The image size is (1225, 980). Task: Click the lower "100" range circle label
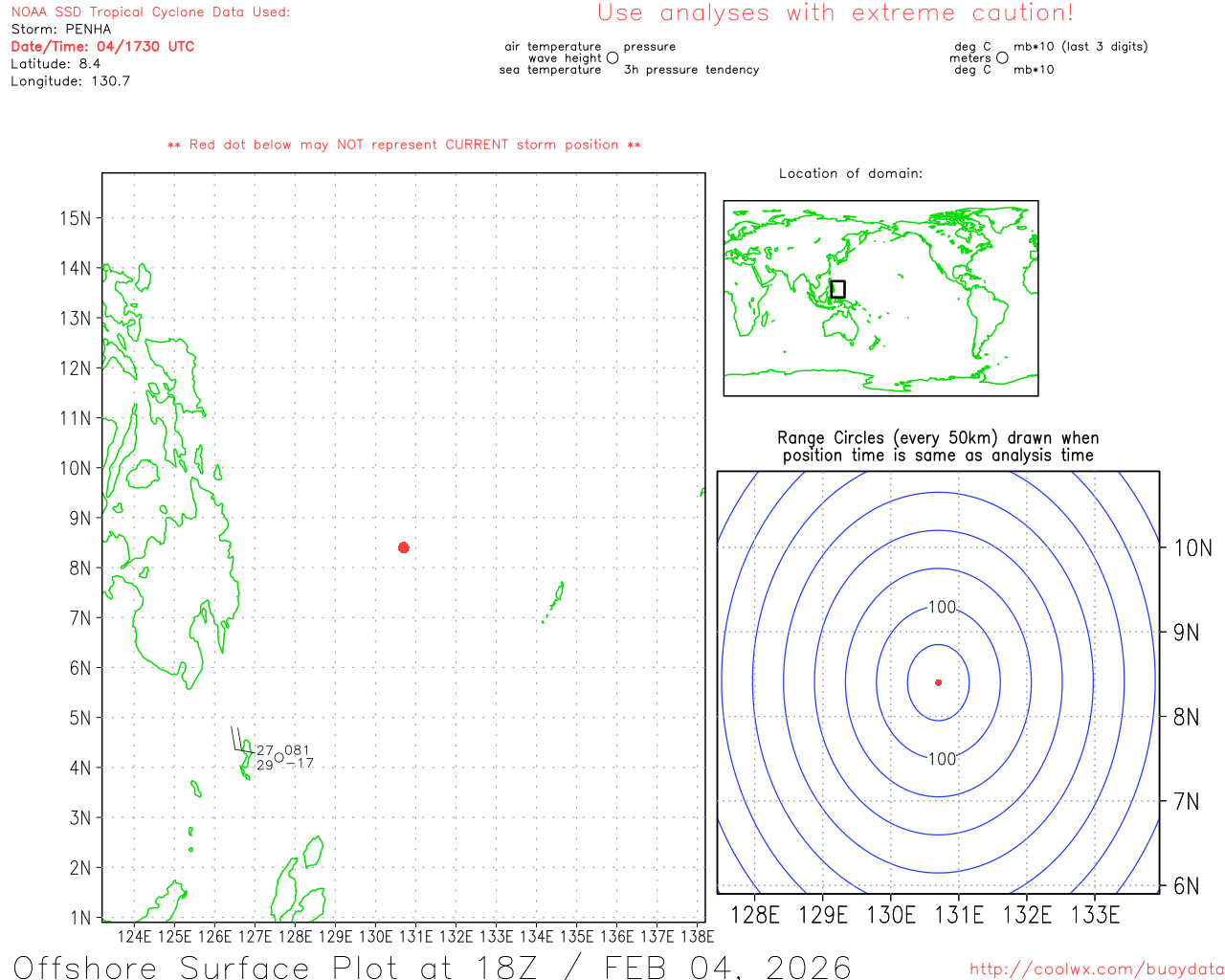[943, 759]
